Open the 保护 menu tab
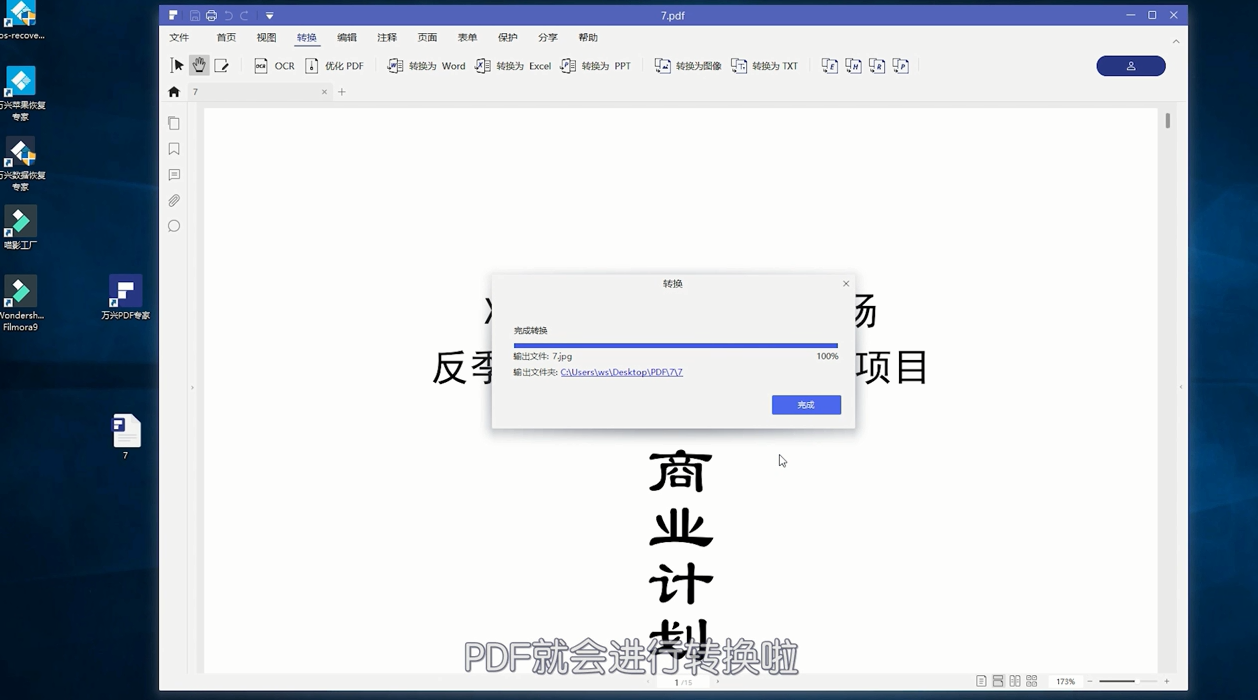Viewport: 1258px width, 700px height. (508, 37)
